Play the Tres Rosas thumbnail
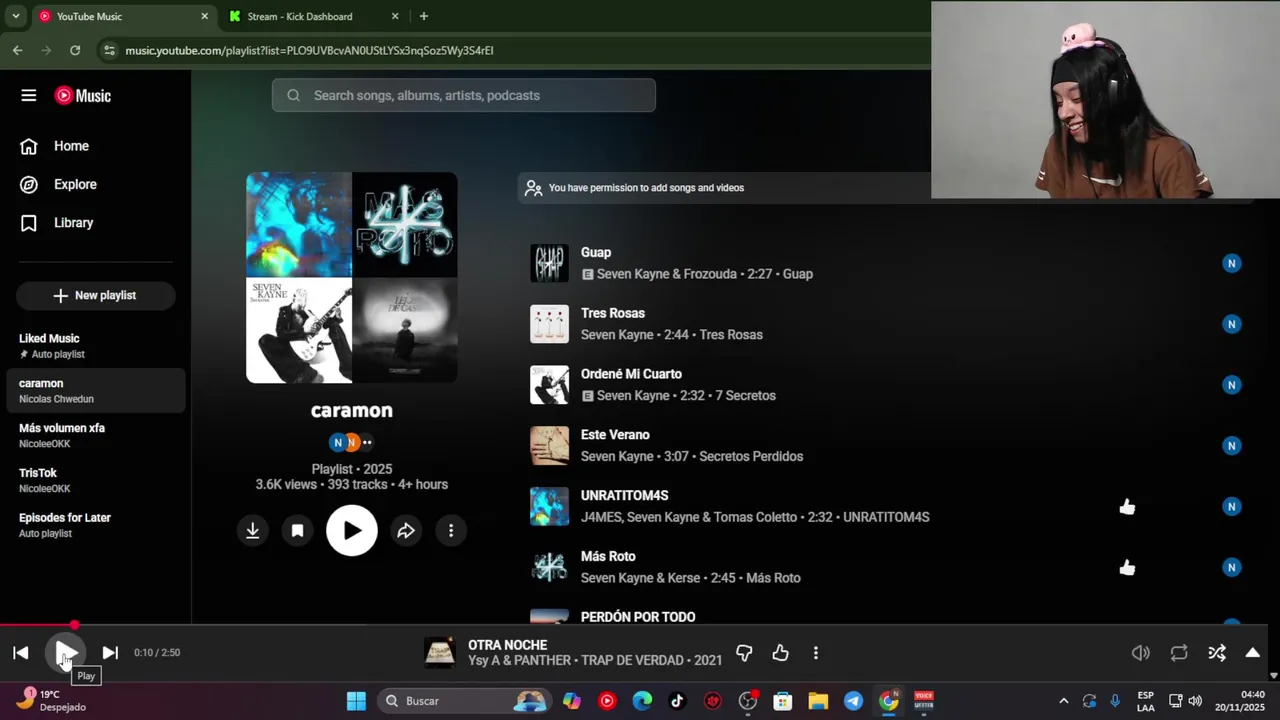Image resolution: width=1280 pixels, height=720 pixels. (x=549, y=324)
